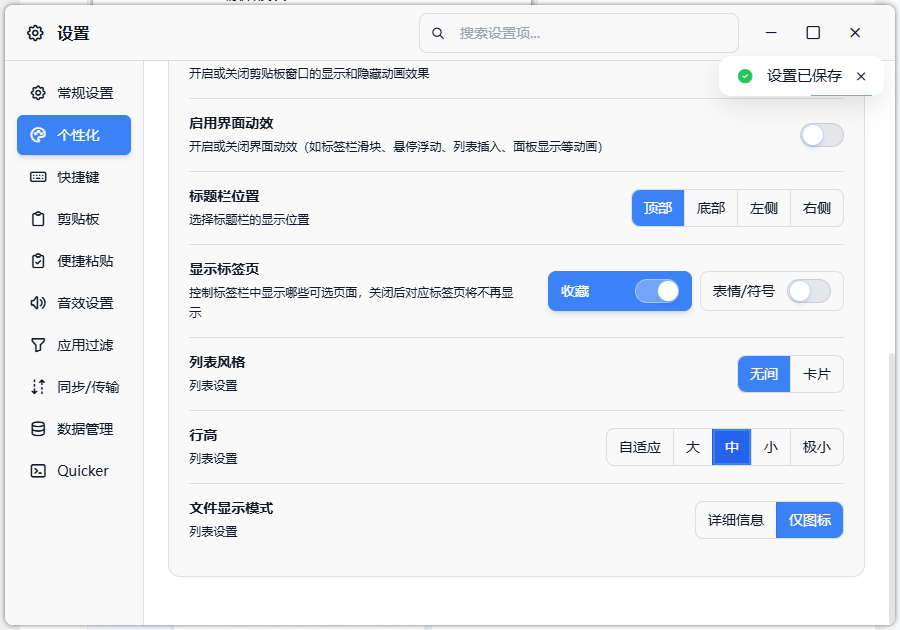This screenshot has width=900, height=630.
Task: Focus the 搜索设置项 search field
Action: tap(579, 33)
